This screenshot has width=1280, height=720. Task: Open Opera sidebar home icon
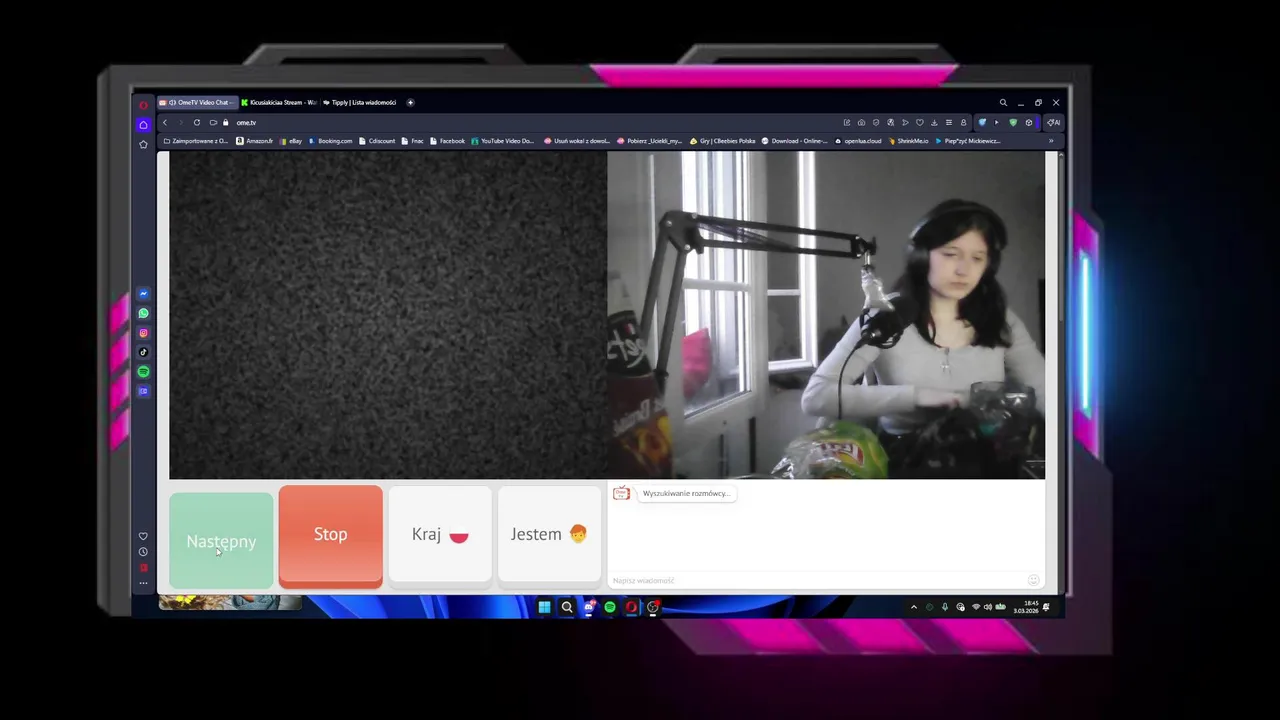(143, 125)
